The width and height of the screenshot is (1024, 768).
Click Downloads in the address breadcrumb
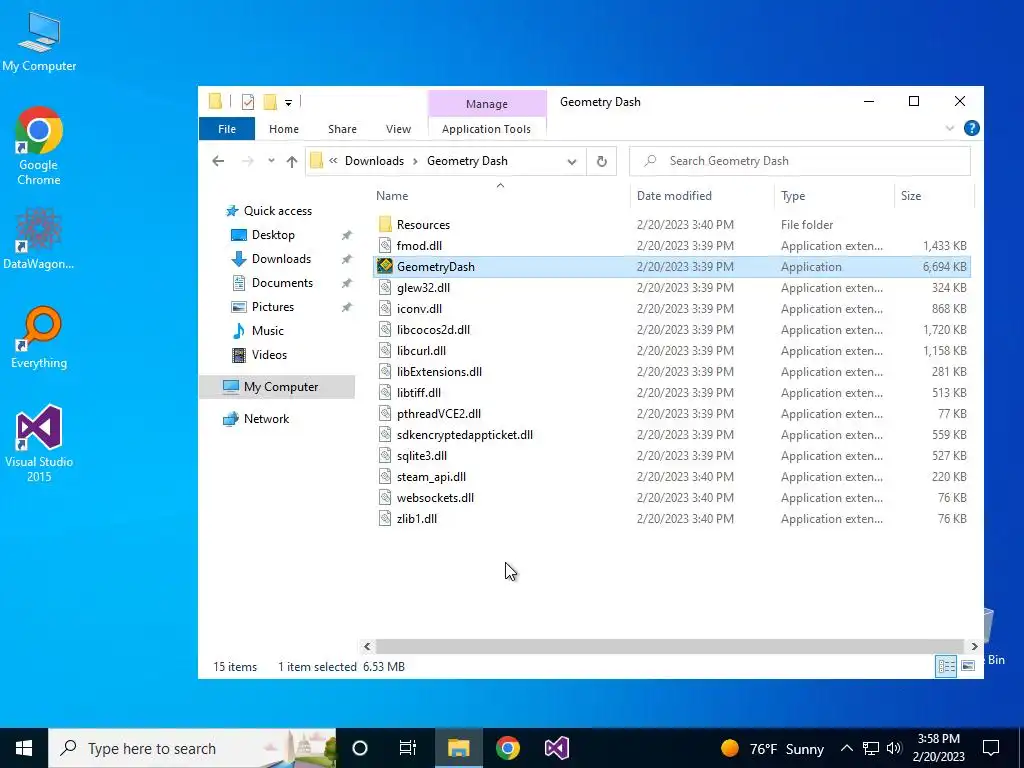click(374, 161)
